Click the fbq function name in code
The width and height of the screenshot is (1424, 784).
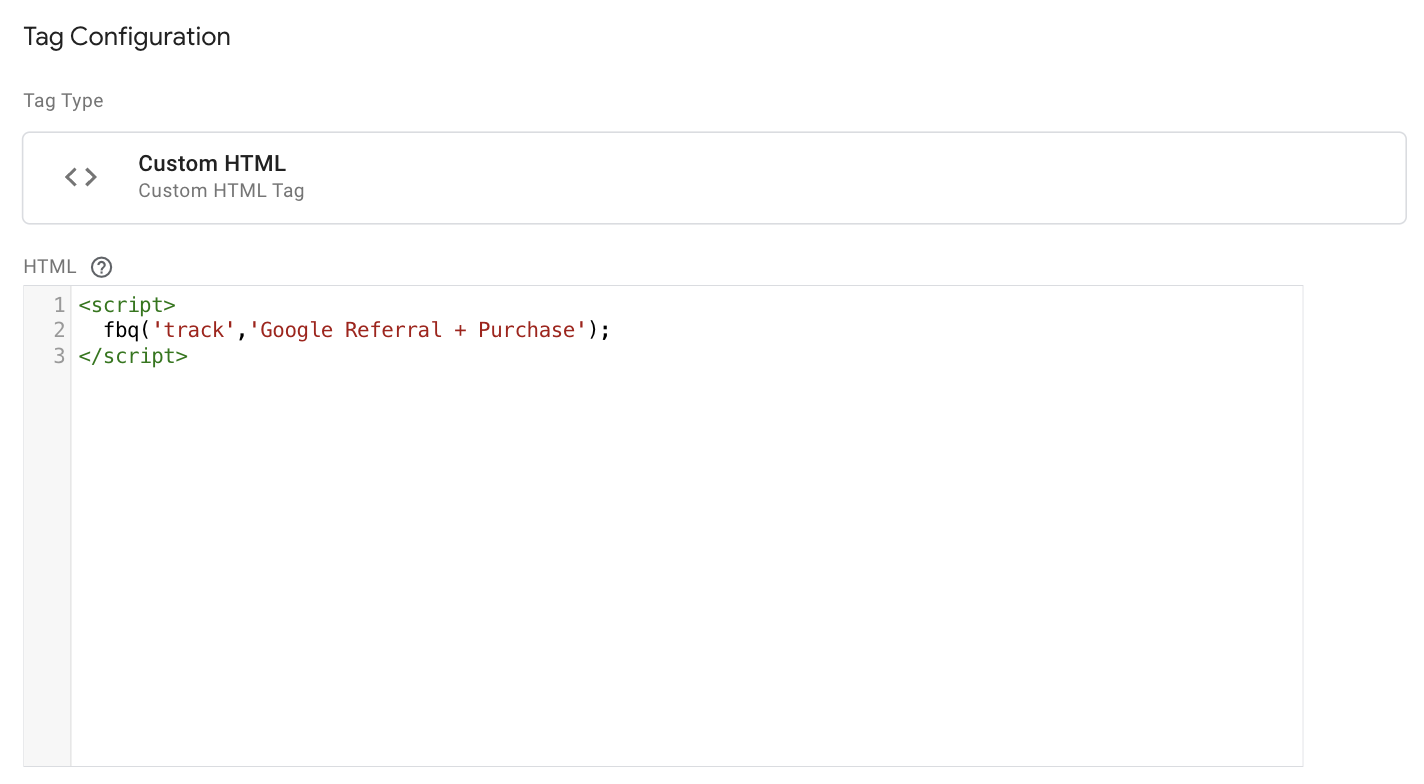tap(121, 331)
